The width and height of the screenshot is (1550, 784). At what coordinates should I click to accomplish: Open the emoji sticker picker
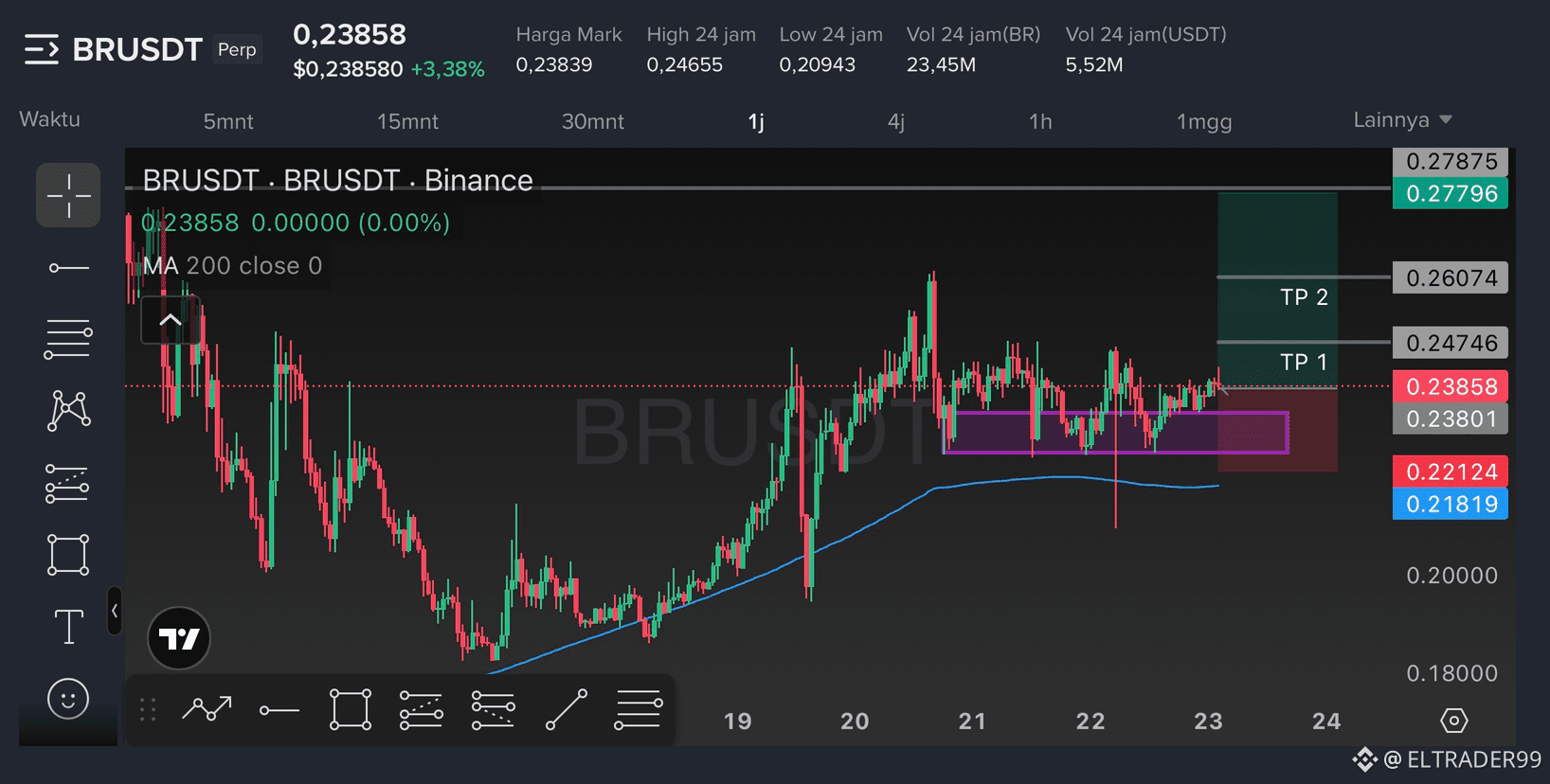(x=68, y=699)
